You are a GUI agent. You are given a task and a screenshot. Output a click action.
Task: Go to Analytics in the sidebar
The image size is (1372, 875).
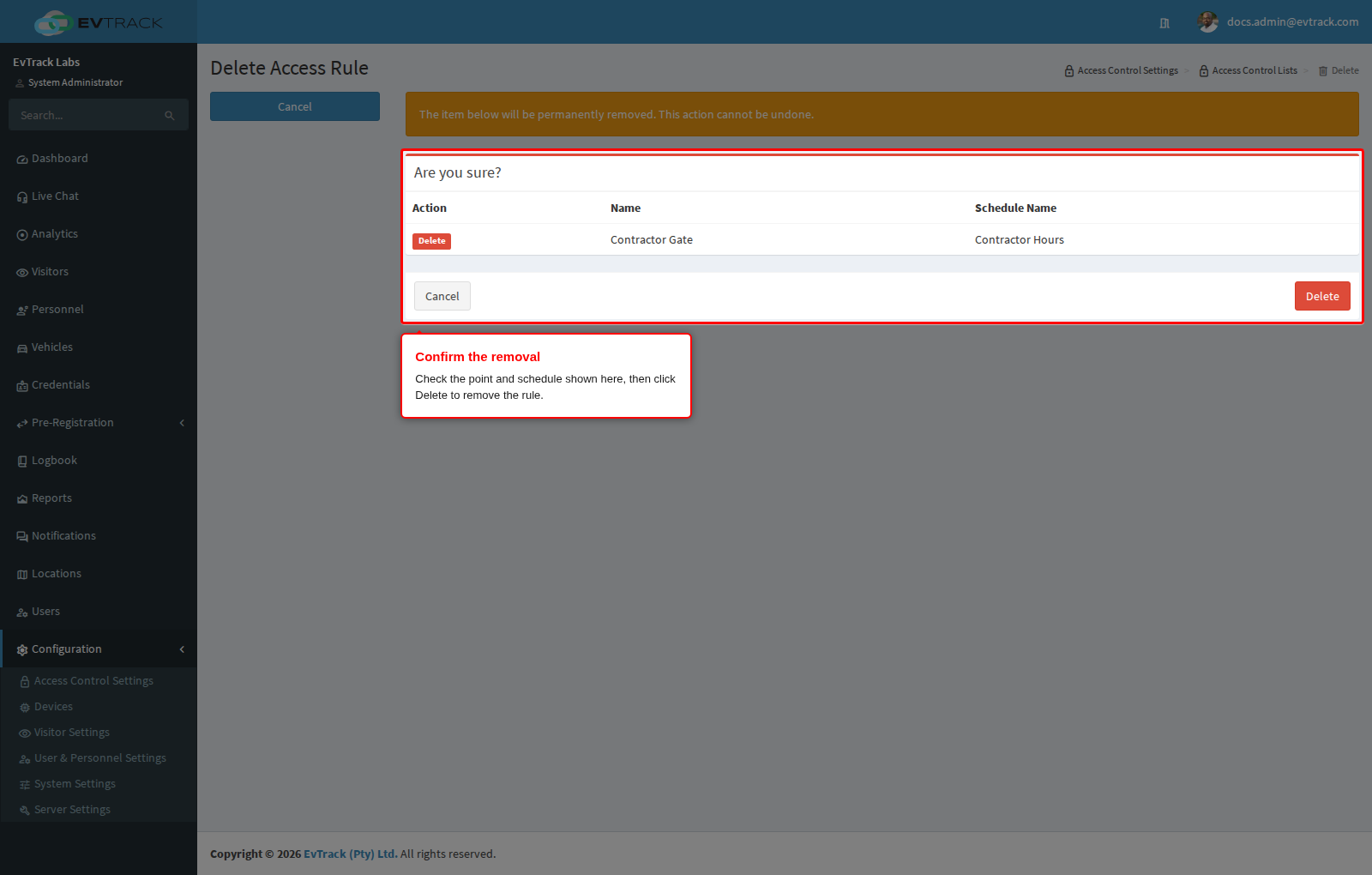click(99, 234)
